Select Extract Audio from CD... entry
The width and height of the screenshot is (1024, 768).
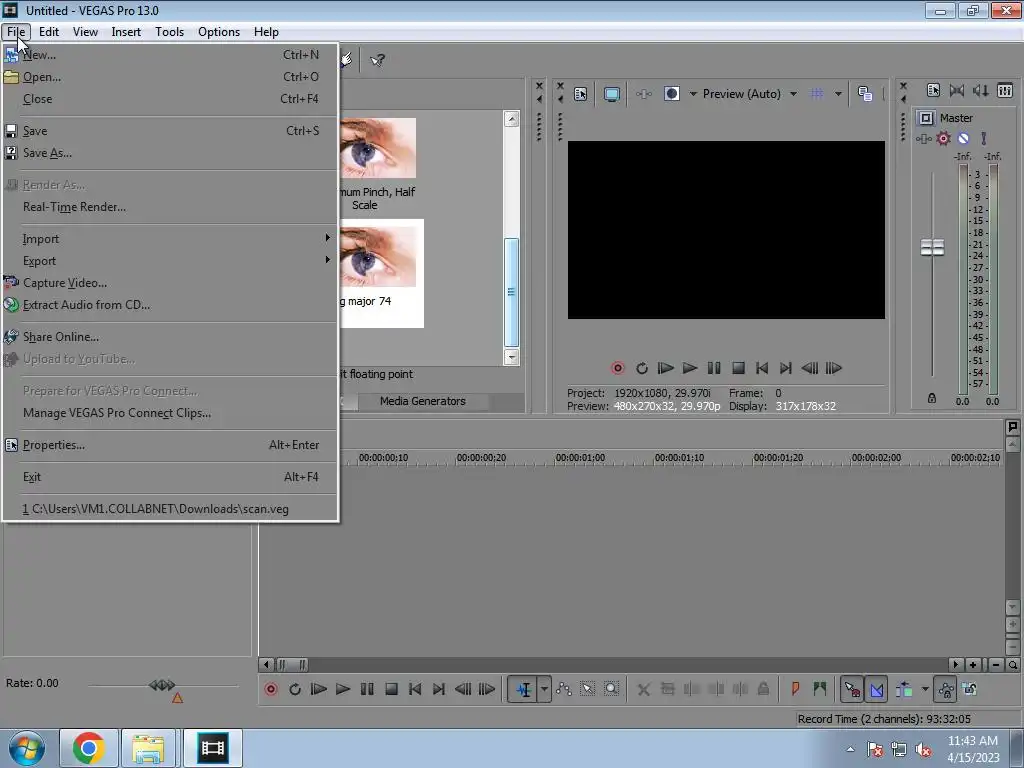point(170,305)
